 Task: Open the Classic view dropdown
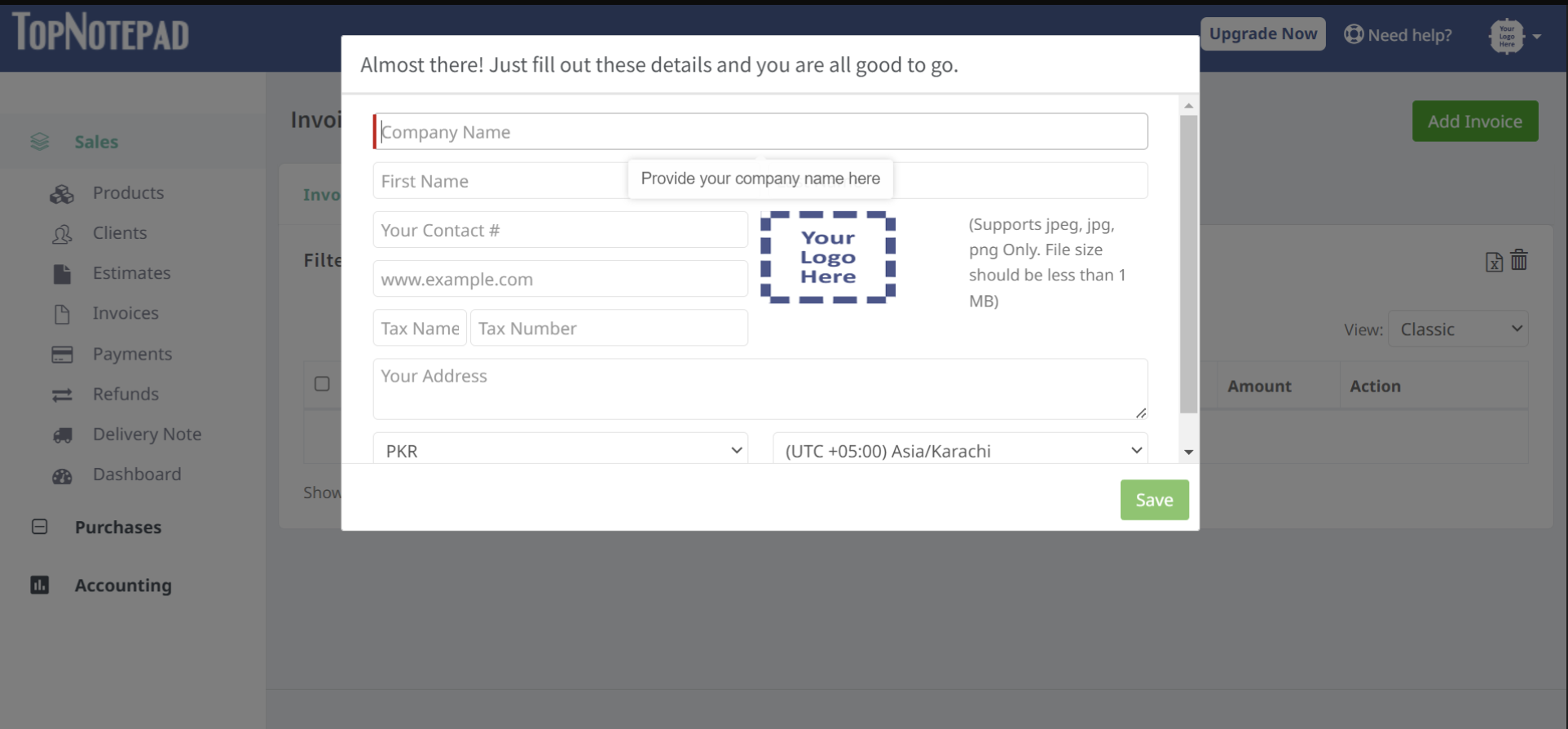pyautogui.click(x=1458, y=329)
